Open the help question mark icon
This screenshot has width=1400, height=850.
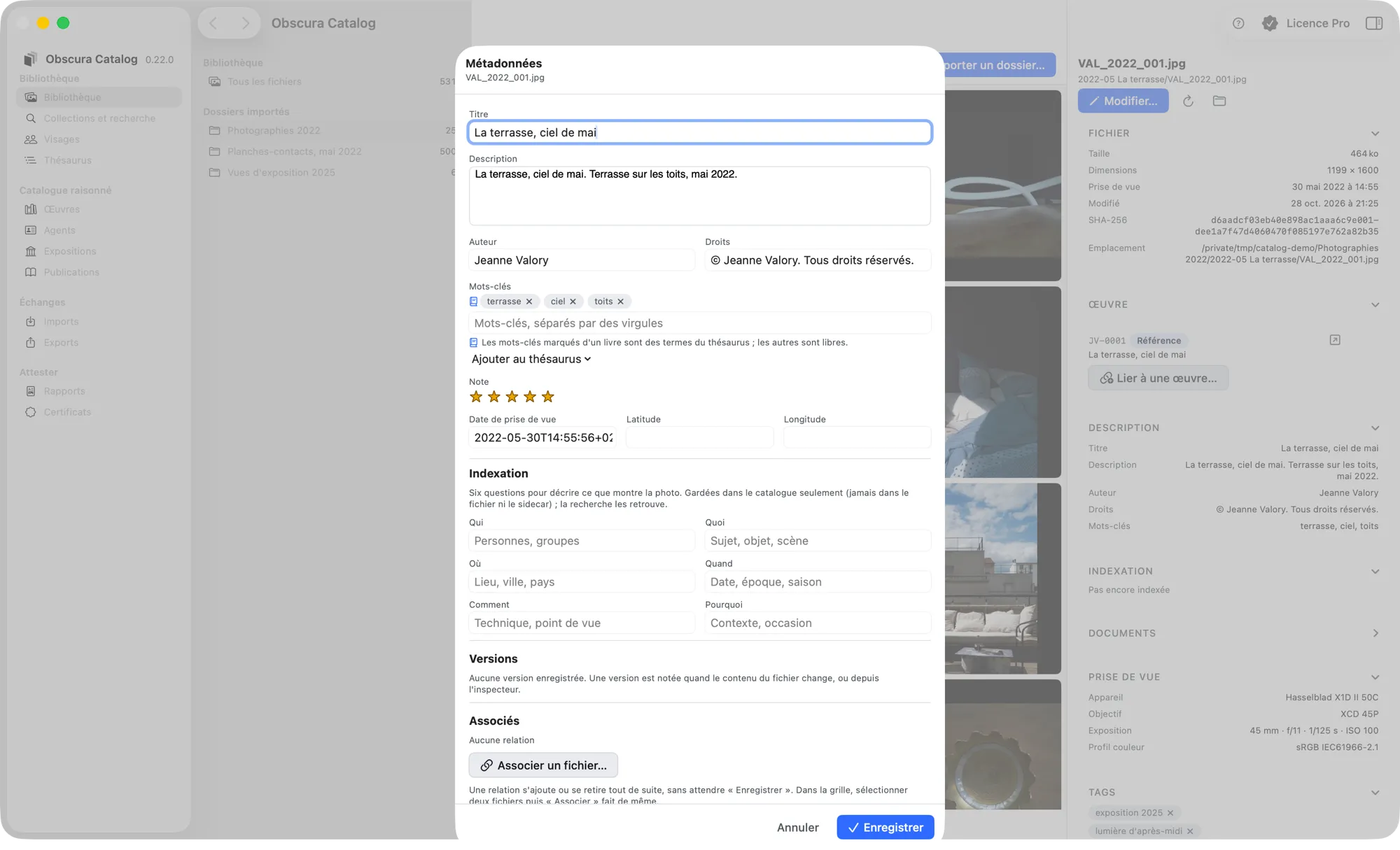(x=1238, y=23)
